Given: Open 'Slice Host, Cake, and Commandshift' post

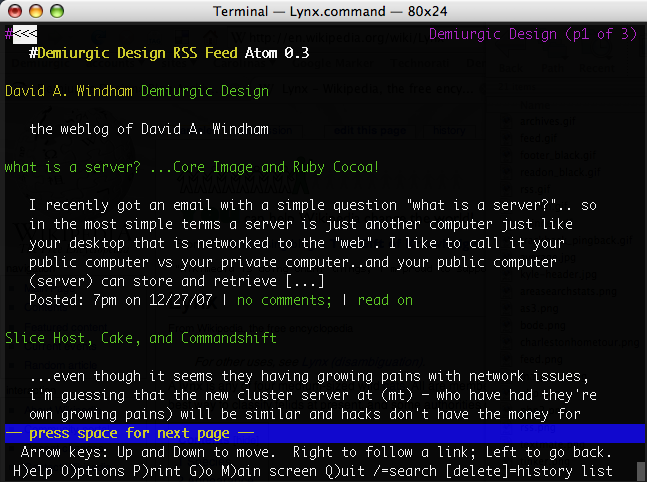Looking at the screenshot, I should [x=141, y=338].
